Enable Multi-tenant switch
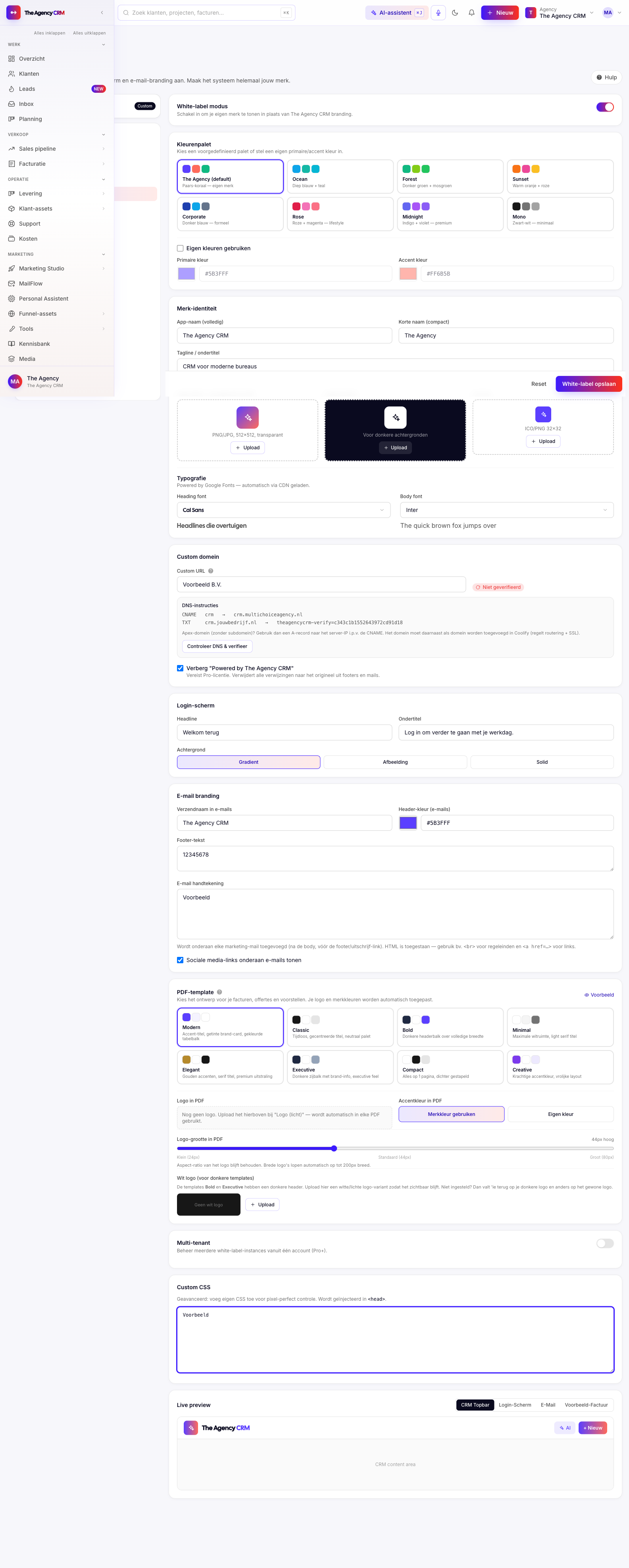The height and width of the screenshot is (1568, 629). [605, 1244]
